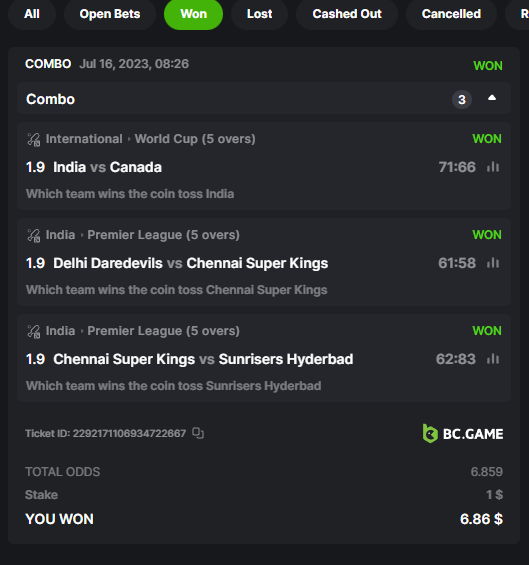Switch to the Open Bets tab

tap(110, 14)
